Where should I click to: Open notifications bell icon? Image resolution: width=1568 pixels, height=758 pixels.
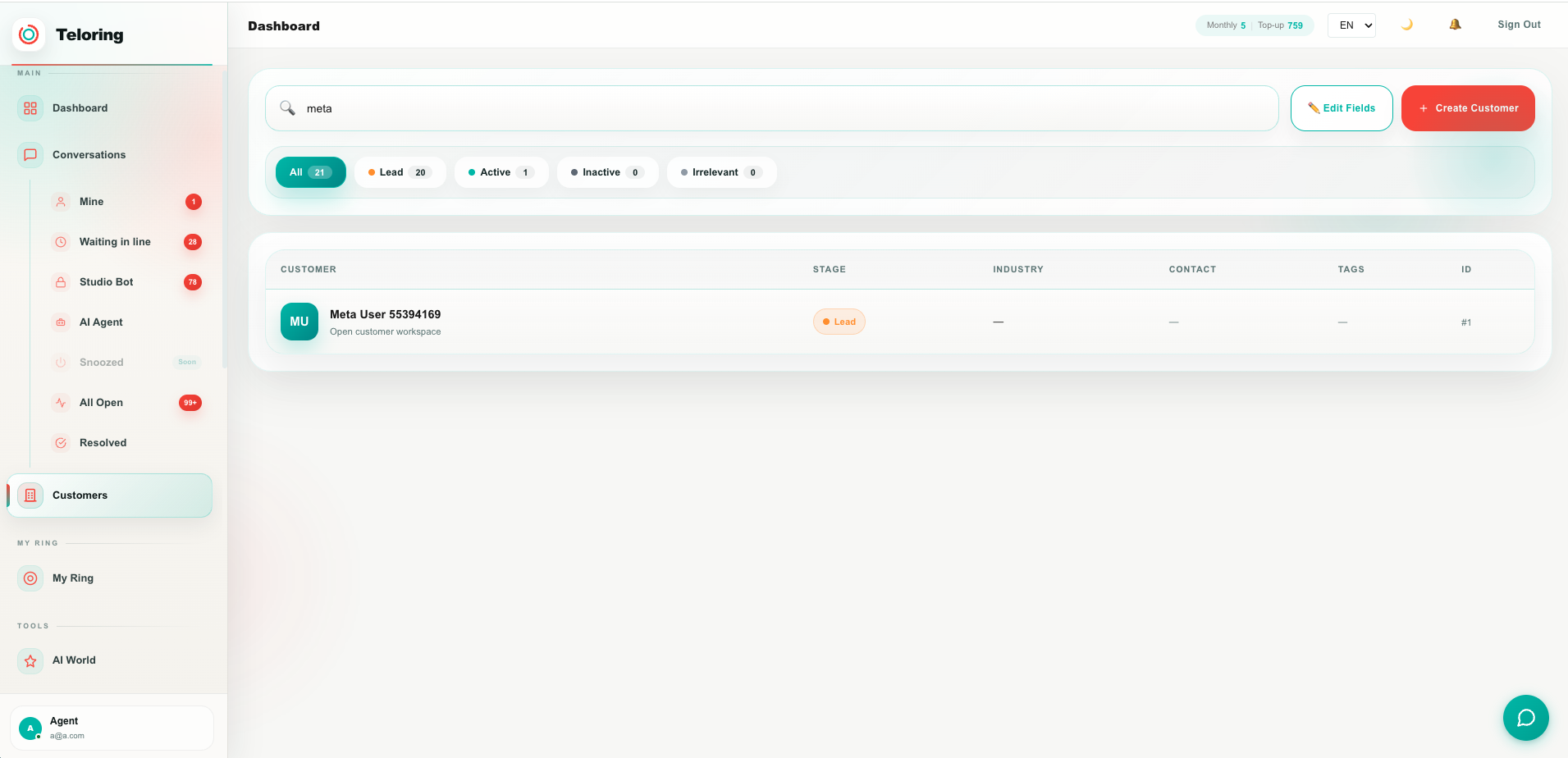[1455, 25]
